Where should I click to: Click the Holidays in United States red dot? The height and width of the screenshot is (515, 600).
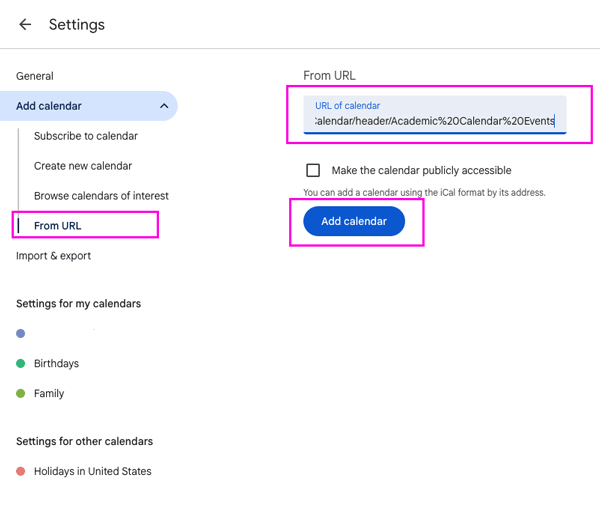click(x=21, y=471)
